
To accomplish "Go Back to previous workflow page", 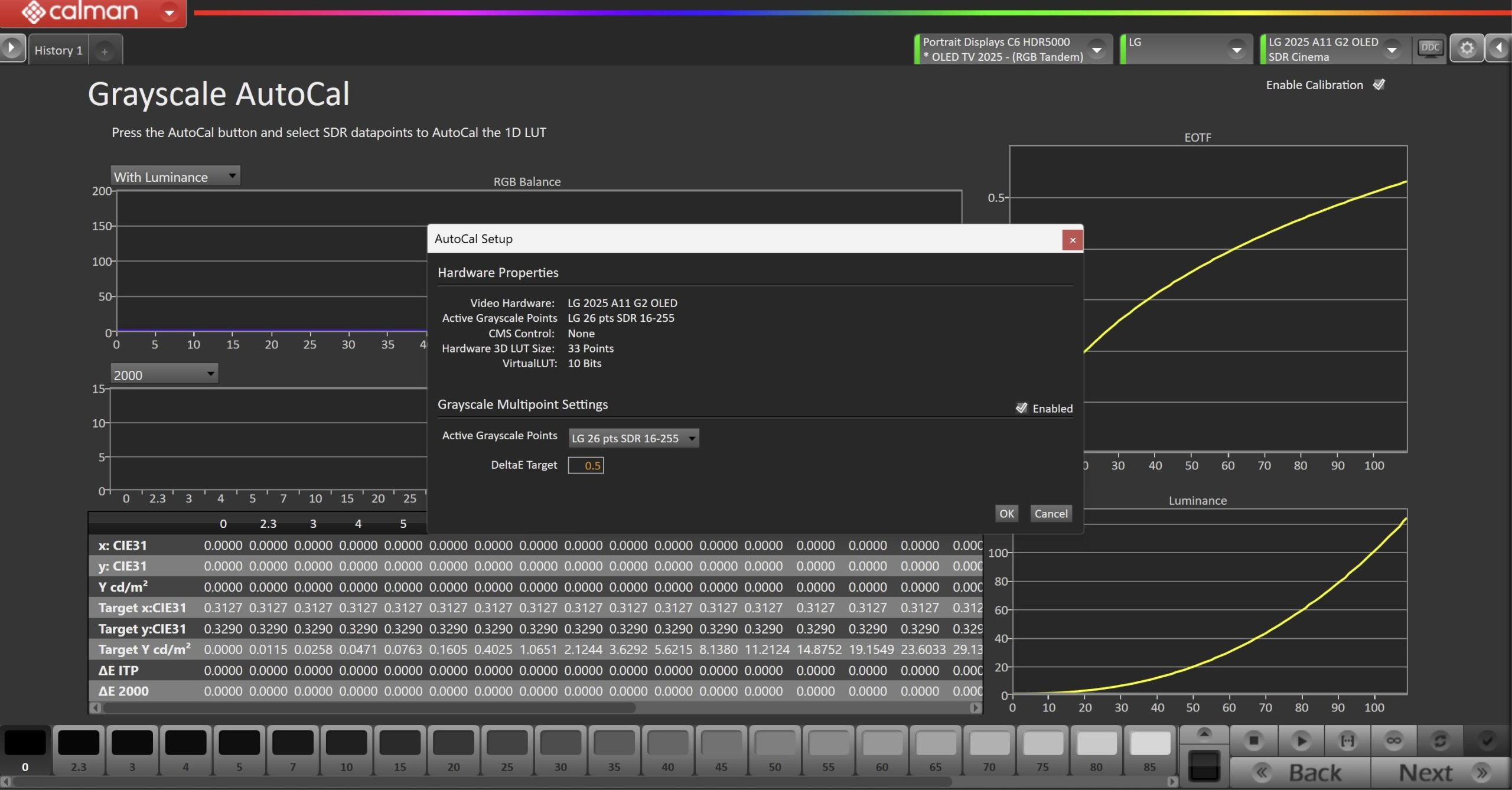I will point(1299,772).
